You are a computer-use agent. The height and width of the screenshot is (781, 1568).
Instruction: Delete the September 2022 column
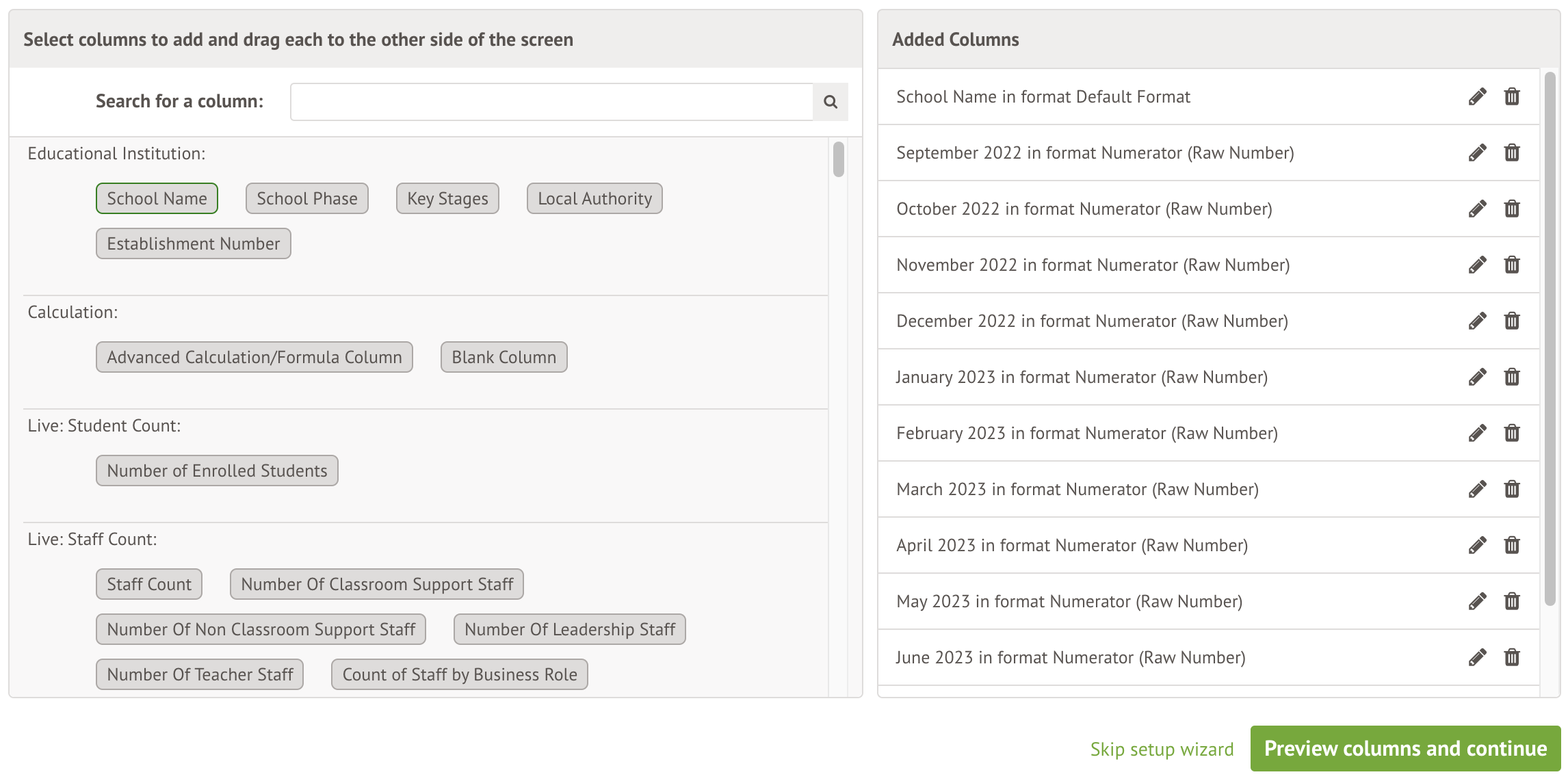[1512, 153]
